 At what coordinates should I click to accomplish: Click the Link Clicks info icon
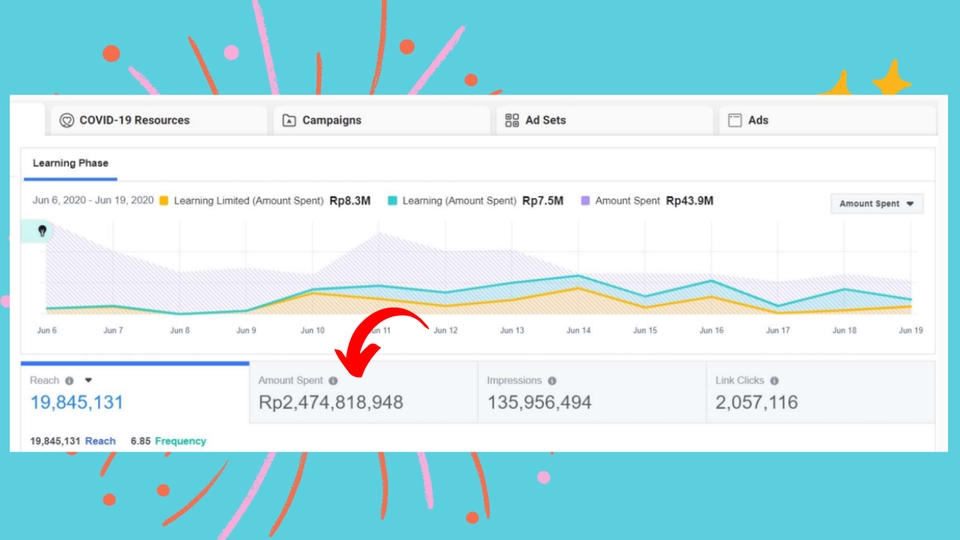point(774,381)
